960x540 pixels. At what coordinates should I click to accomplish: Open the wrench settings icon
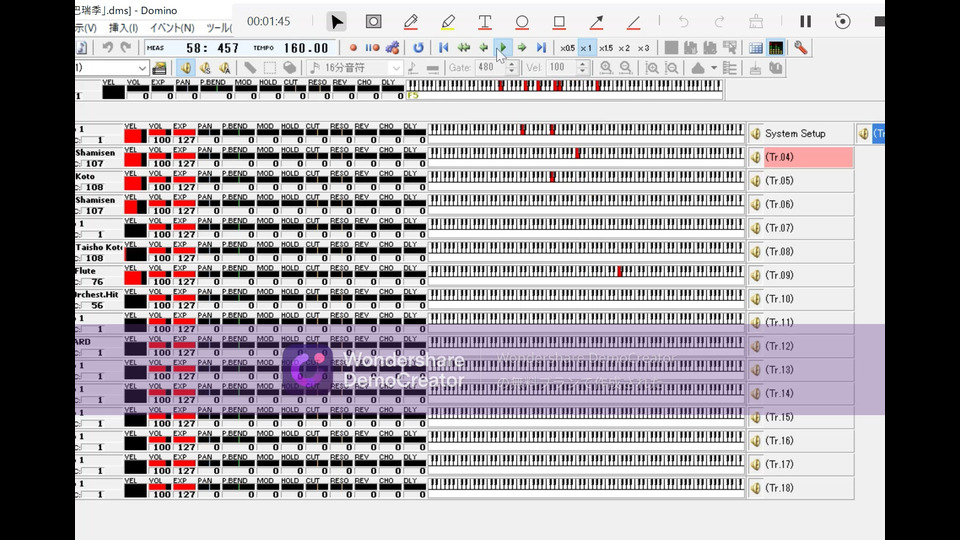tap(801, 48)
